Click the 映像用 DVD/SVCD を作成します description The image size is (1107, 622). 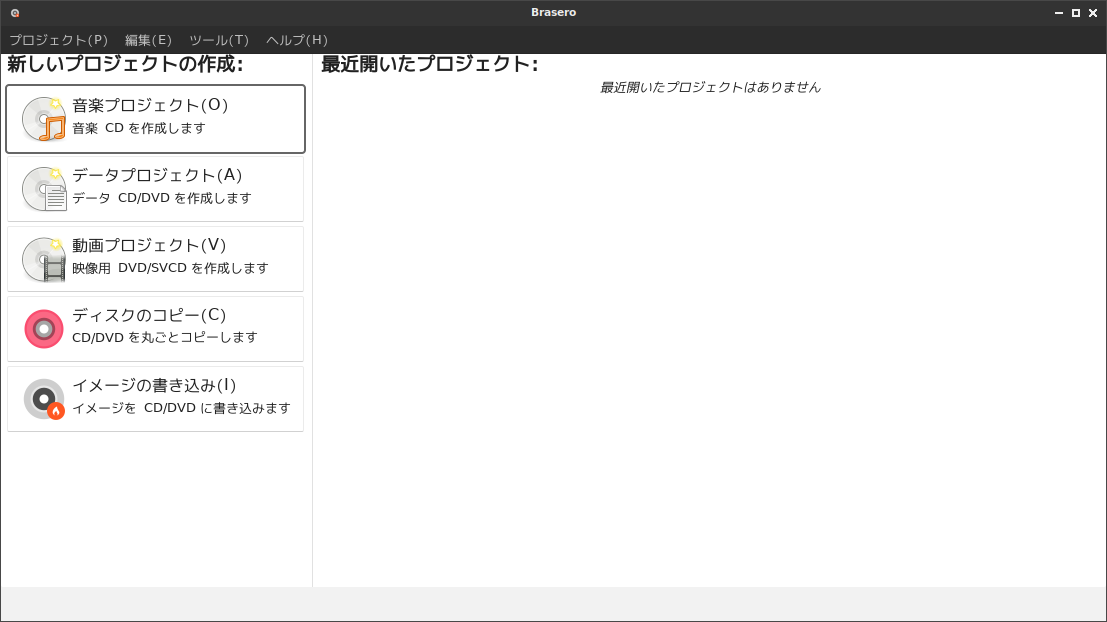pyautogui.click(x=170, y=268)
